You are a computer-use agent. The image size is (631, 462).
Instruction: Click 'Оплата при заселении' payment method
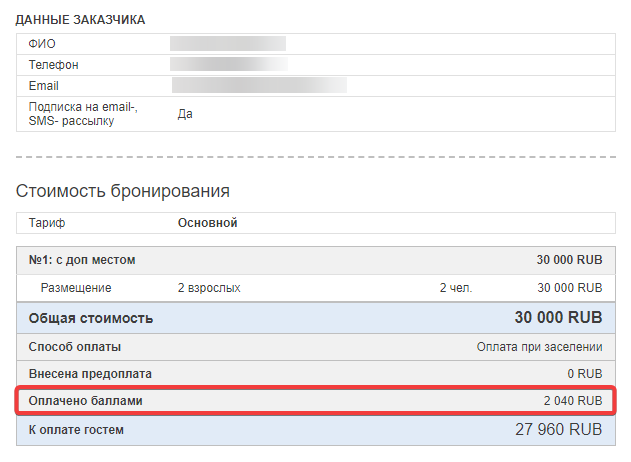tap(539, 347)
